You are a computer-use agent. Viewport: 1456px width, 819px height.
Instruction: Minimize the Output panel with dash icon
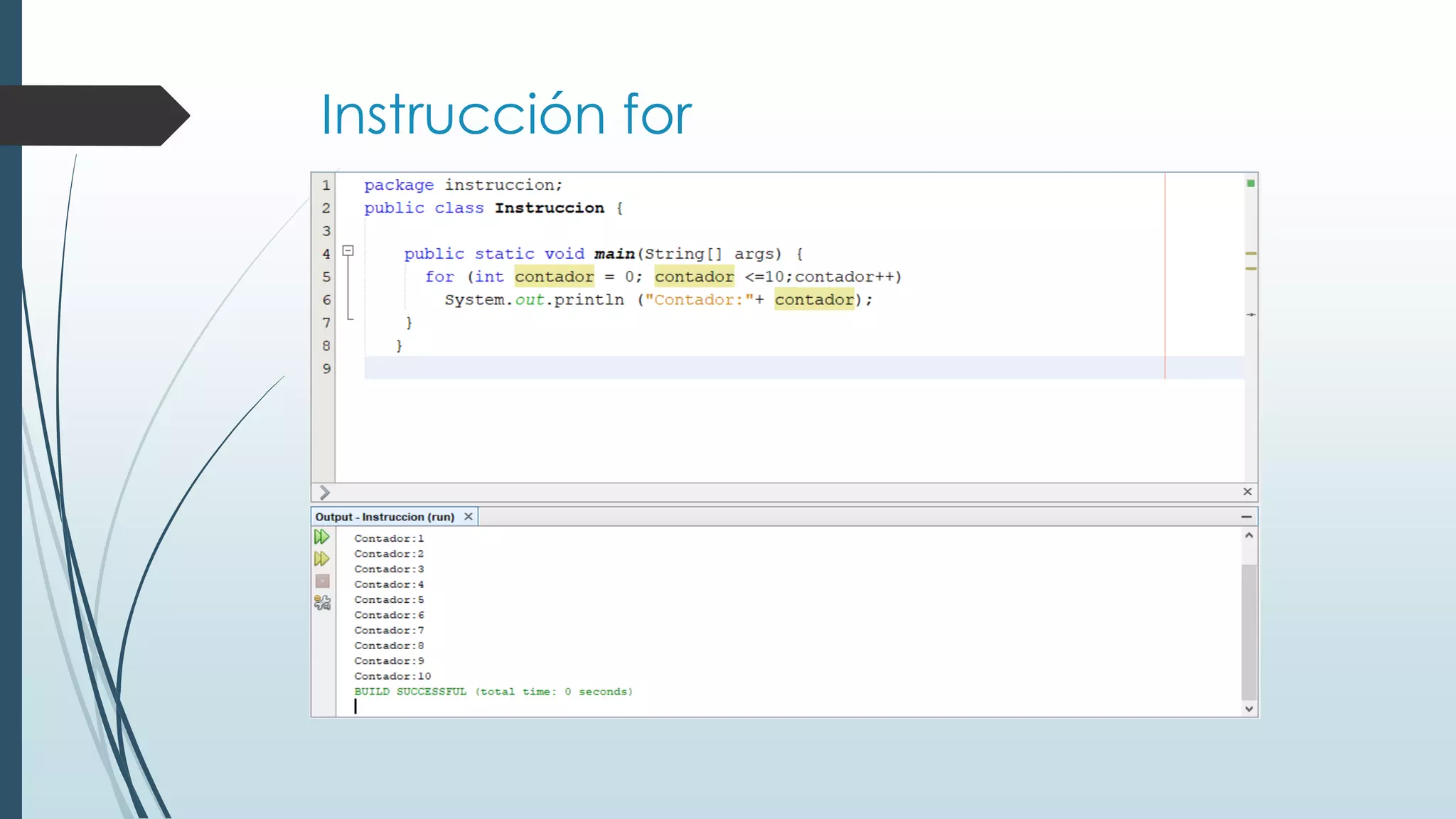click(x=1246, y=517)
